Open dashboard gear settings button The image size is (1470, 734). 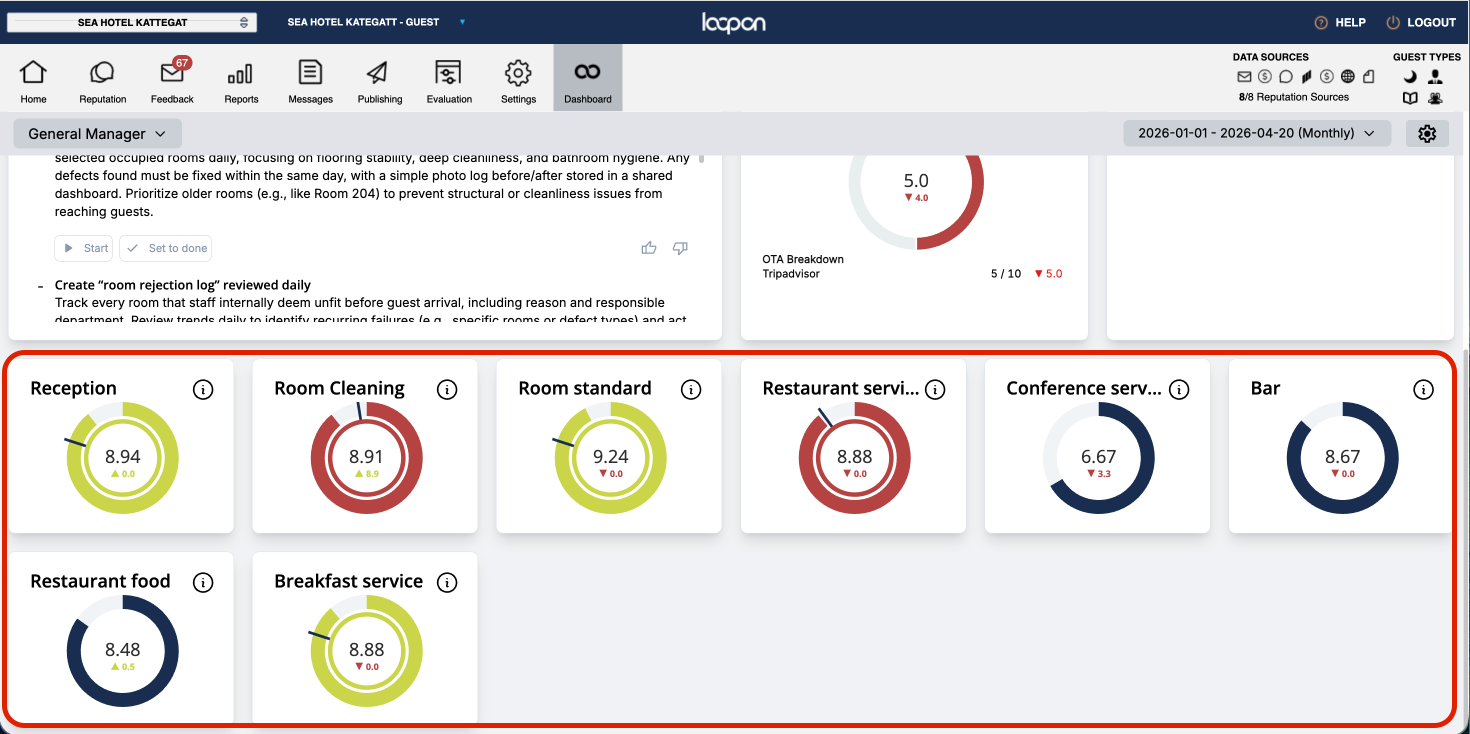pyautogui.click(x=1427, y=133)
